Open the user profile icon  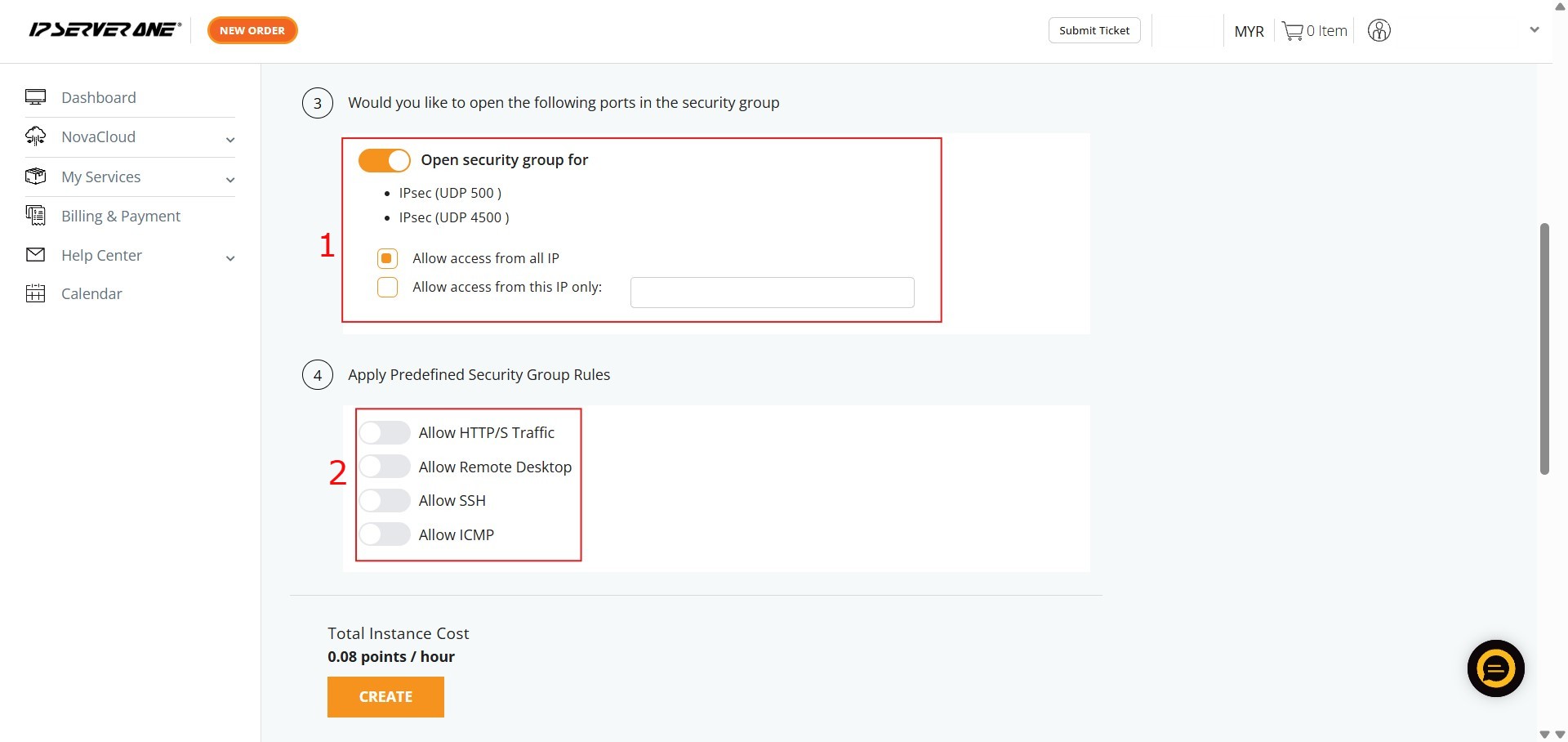point(1379,31)
